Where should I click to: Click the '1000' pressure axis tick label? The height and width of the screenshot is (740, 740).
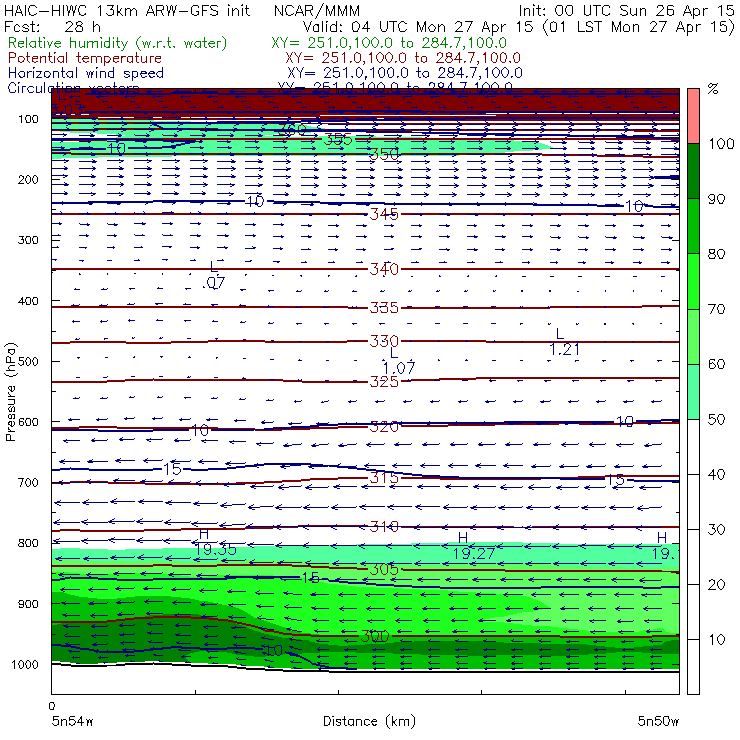[25, 664]
